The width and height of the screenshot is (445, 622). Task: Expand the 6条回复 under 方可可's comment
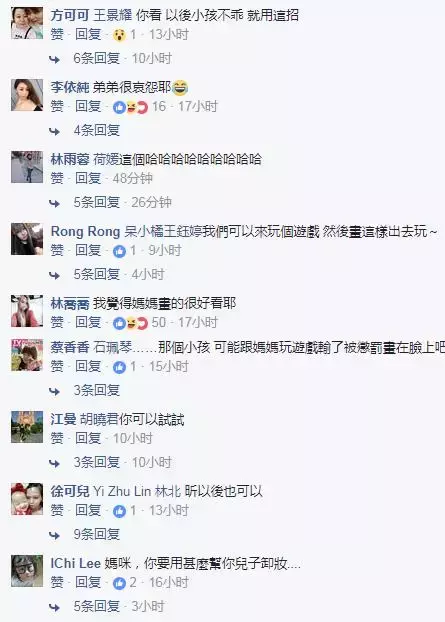click(x=96, y=59)
